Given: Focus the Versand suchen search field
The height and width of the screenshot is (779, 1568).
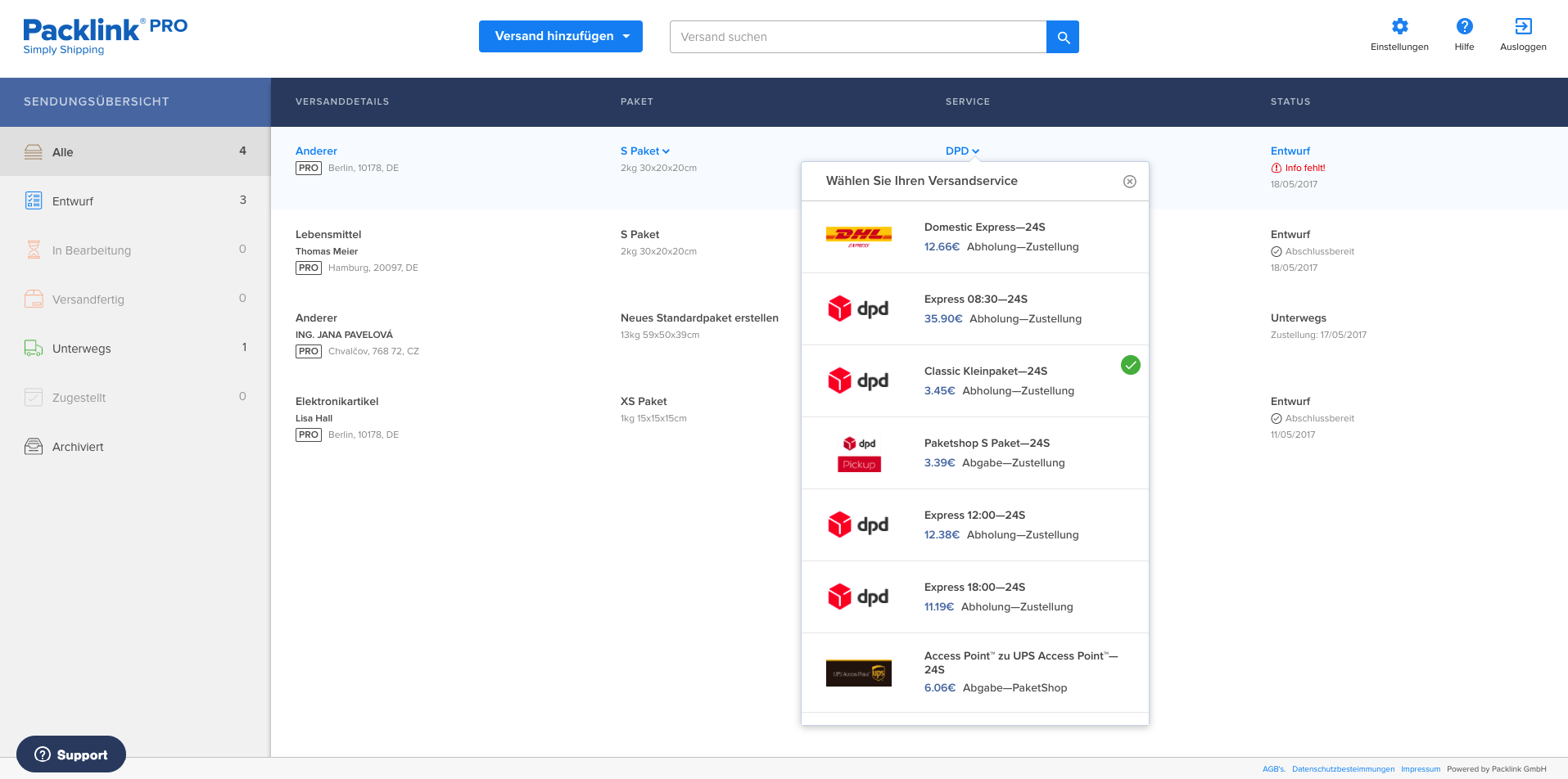Looking at the screenshot, I should (x=858, y=37).
